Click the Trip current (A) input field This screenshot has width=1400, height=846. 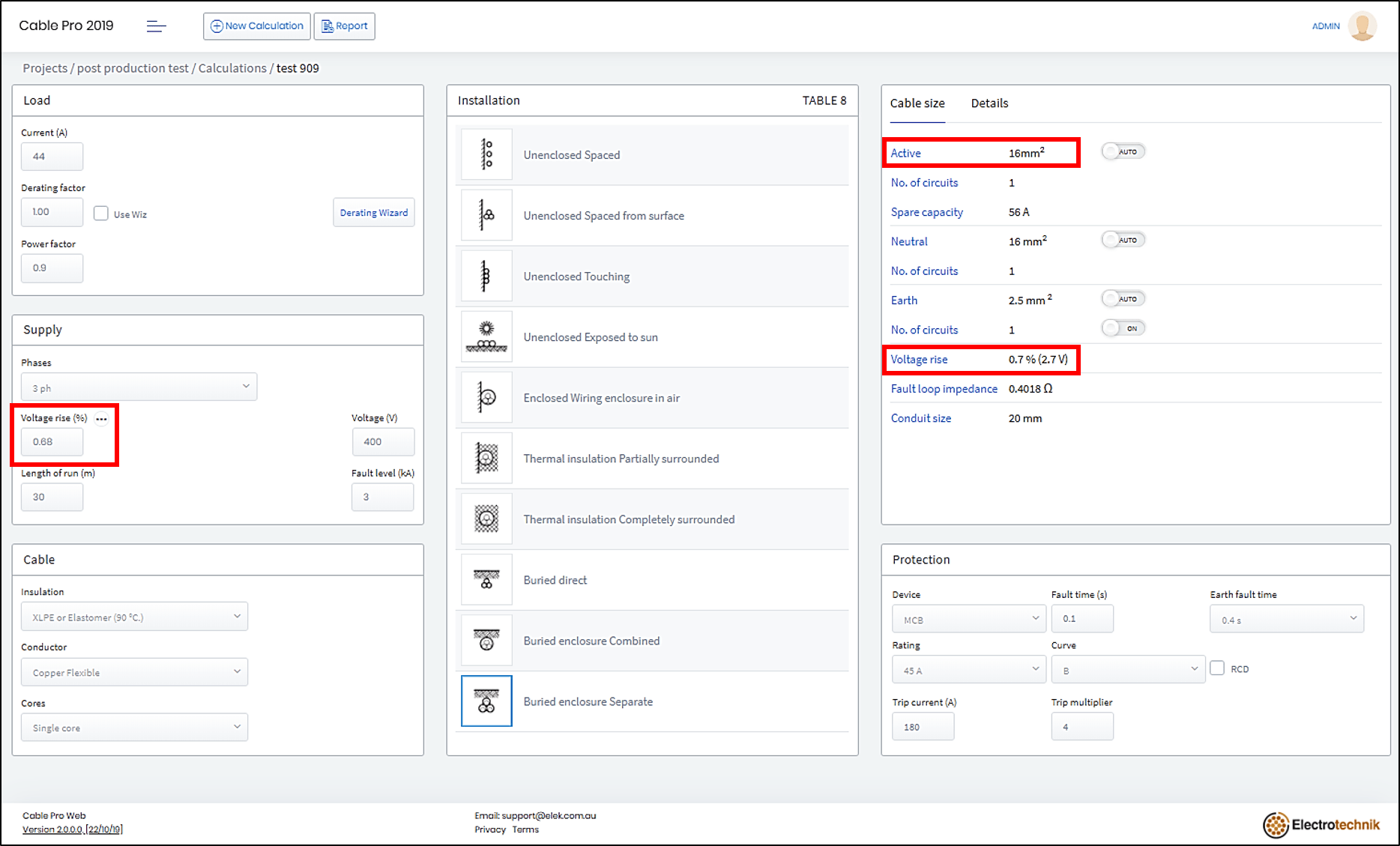point(923,727)
